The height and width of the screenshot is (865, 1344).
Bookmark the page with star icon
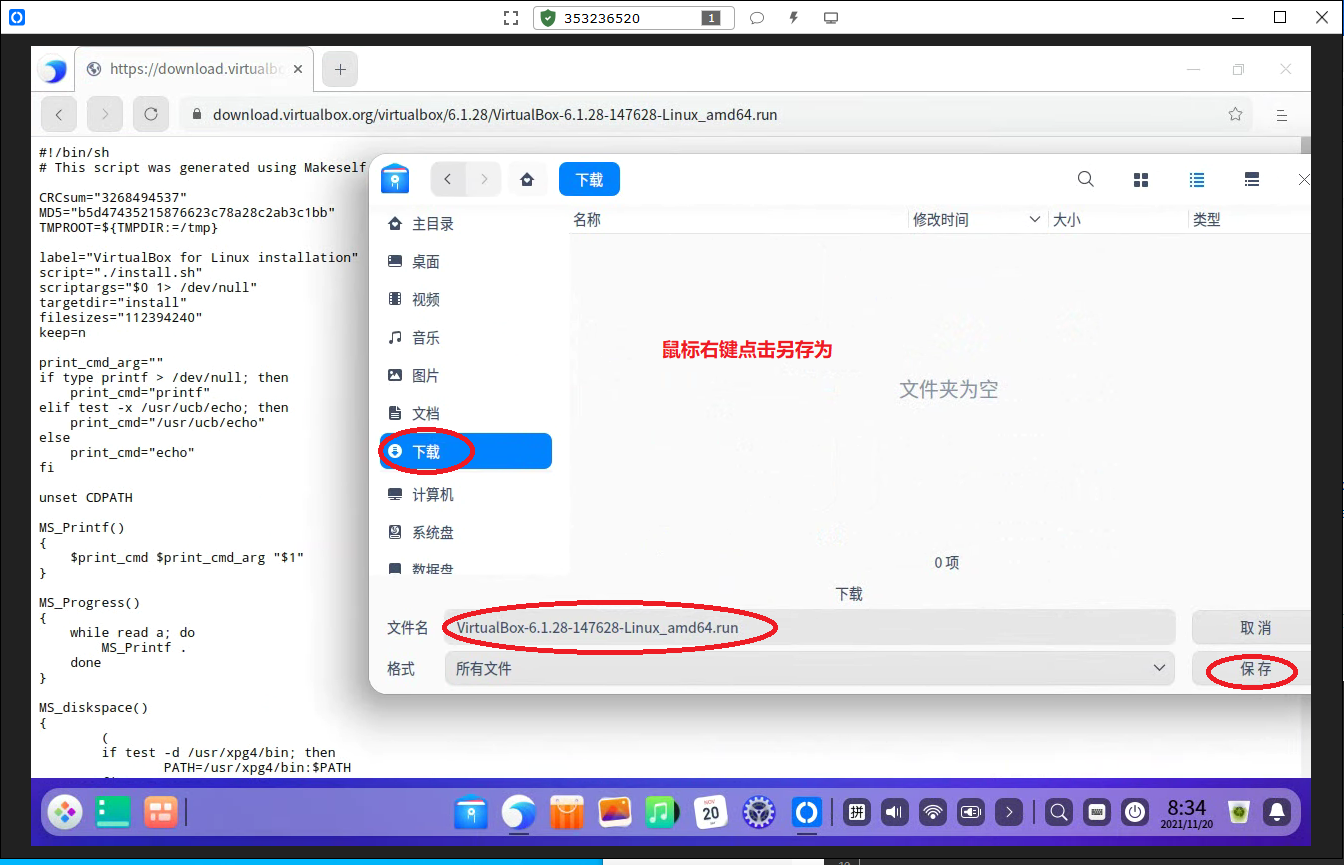[x=1236, y=114]
